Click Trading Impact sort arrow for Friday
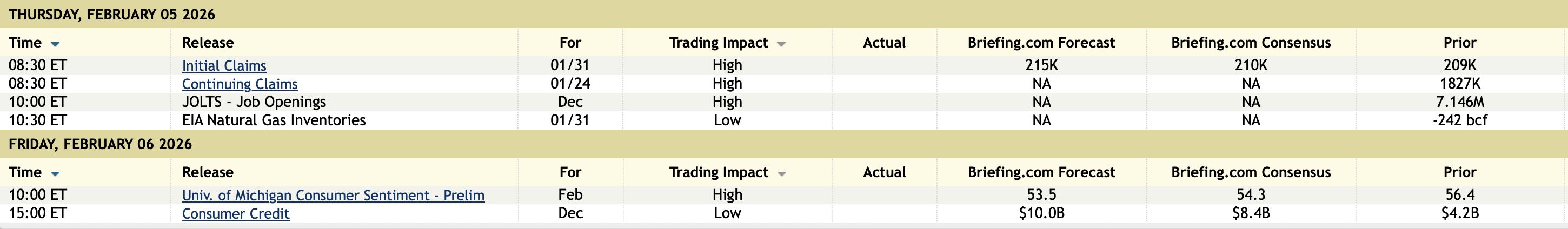This screenshot has width=1568, height=229. pyautogui.click(x=781, y=174)
